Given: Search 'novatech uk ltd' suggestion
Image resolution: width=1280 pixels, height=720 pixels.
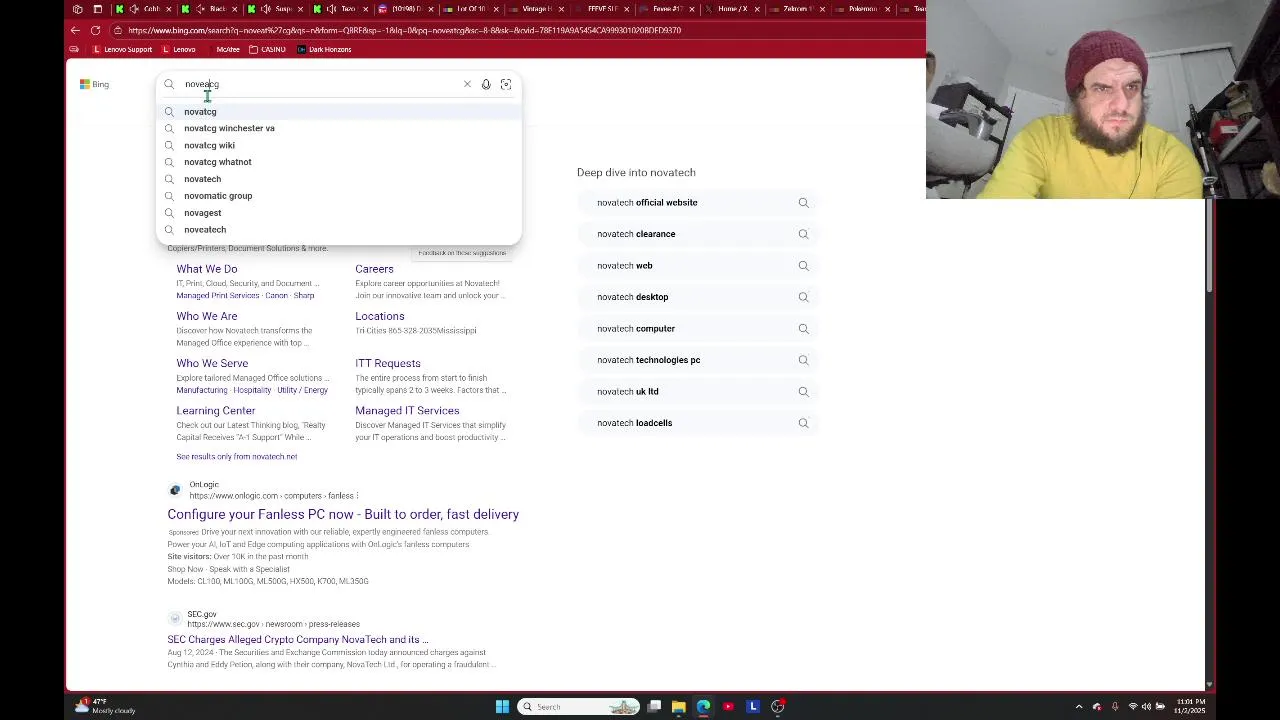Looking at the screenshot, I should [x=698, y=392].
